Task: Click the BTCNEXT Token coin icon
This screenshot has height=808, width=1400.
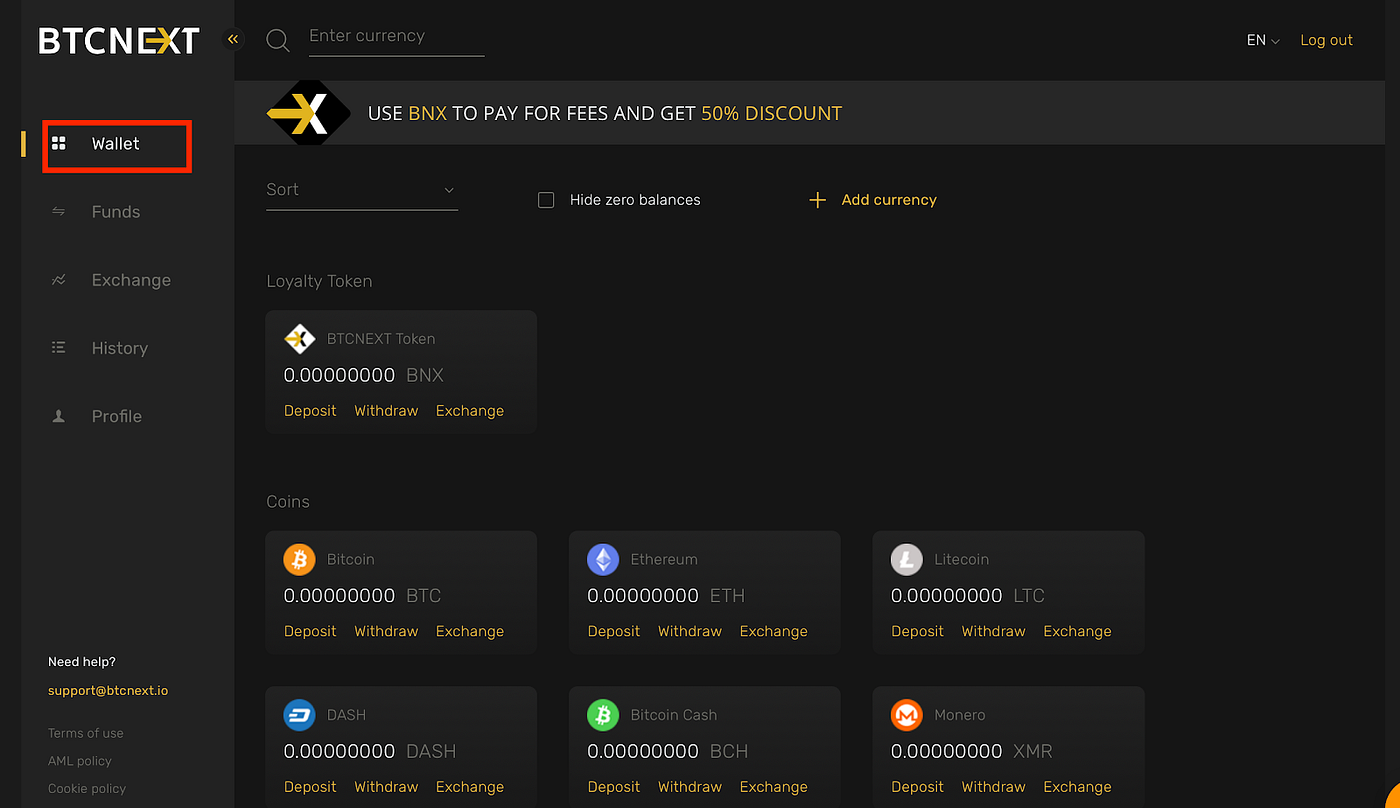Action: 300,339
